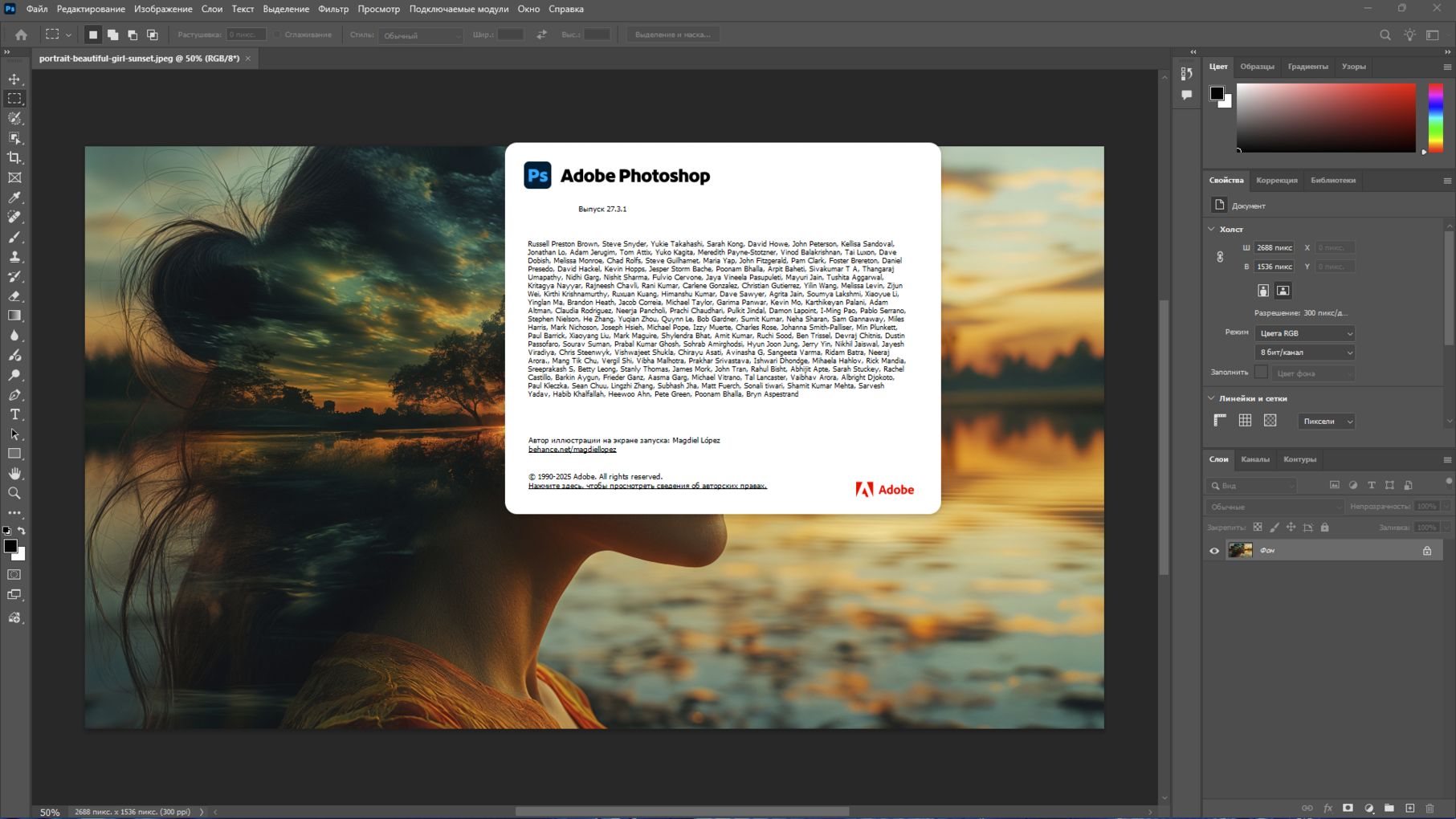The width and height of the screenshot is (1456, 819).
Task: Select the Hand tool
Action: [14, 474]
